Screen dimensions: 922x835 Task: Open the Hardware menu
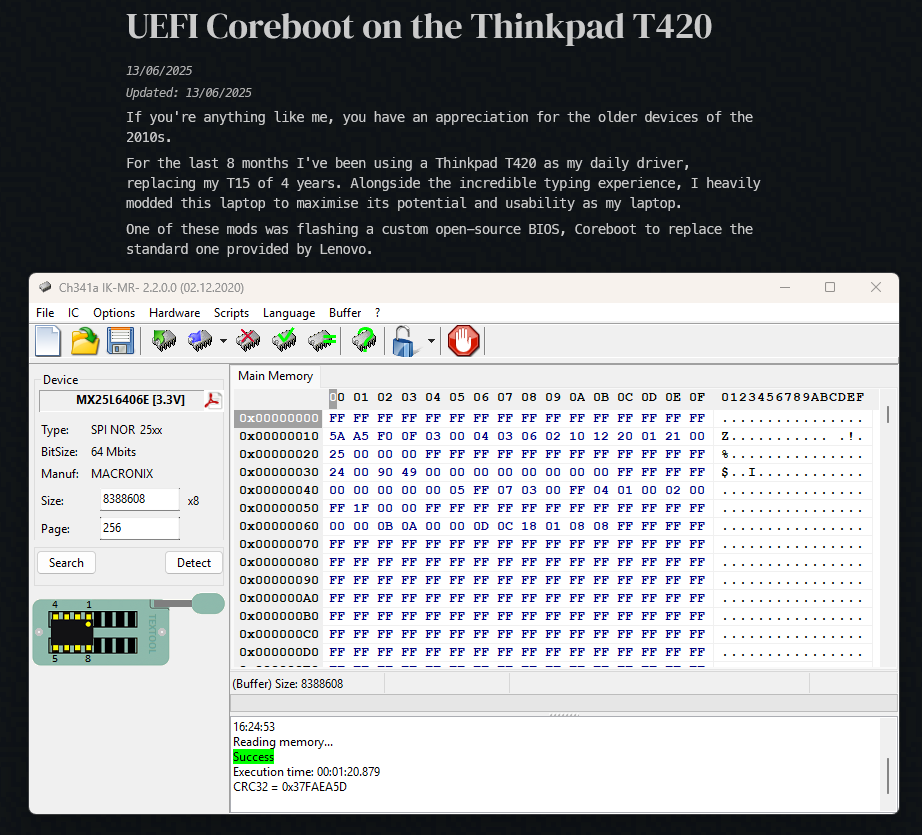pos(174,313)
